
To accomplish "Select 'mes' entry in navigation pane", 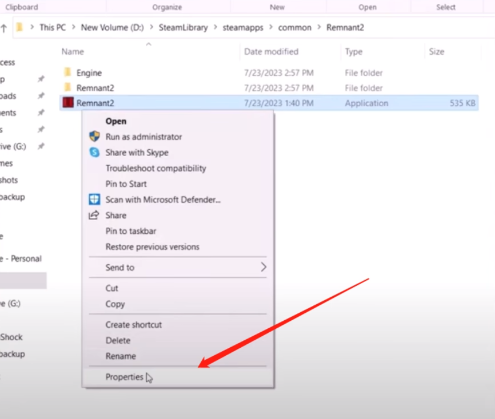I will (7, 163).
